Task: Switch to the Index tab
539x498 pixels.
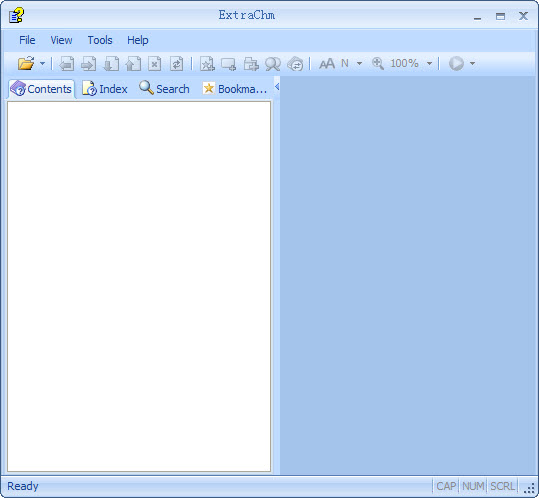Action: tap(105, 89)
